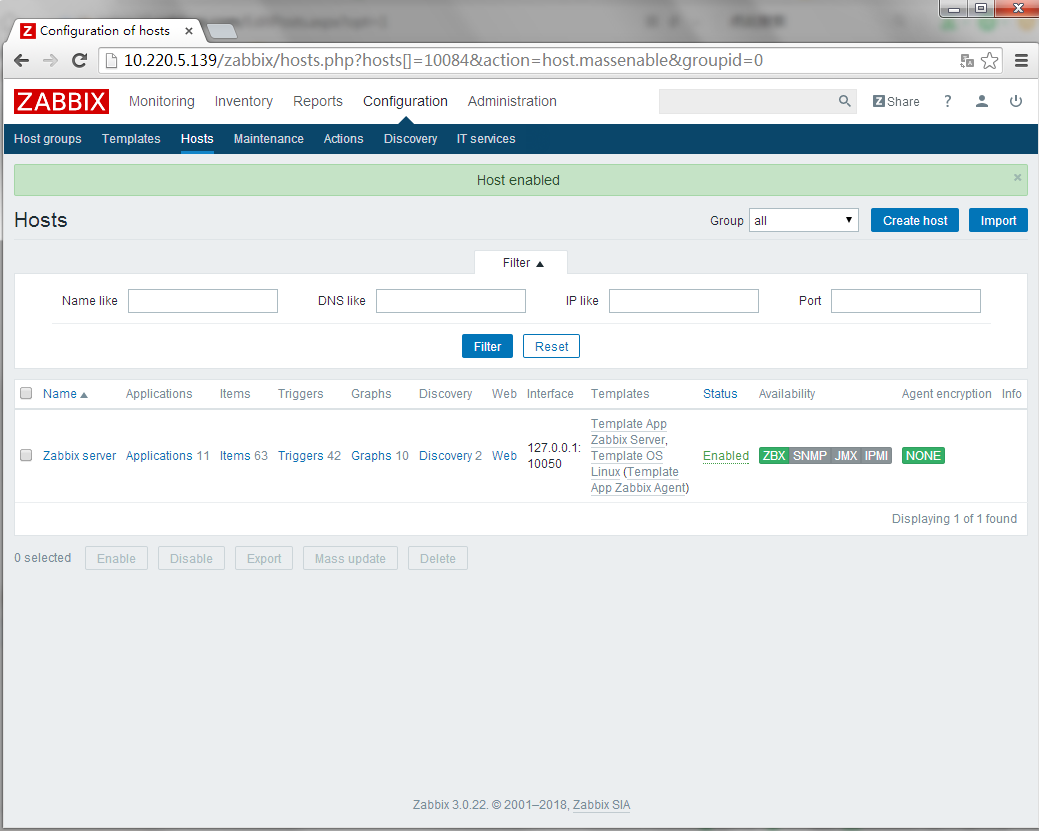Open the Reports menu
This screenshot has width=1039, height=831.
click(x=318, y=101)
